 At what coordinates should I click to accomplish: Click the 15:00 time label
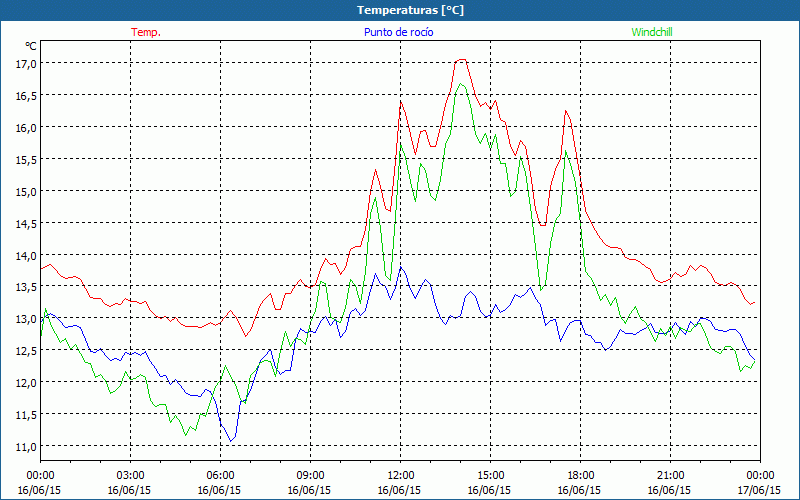point(490,476)
